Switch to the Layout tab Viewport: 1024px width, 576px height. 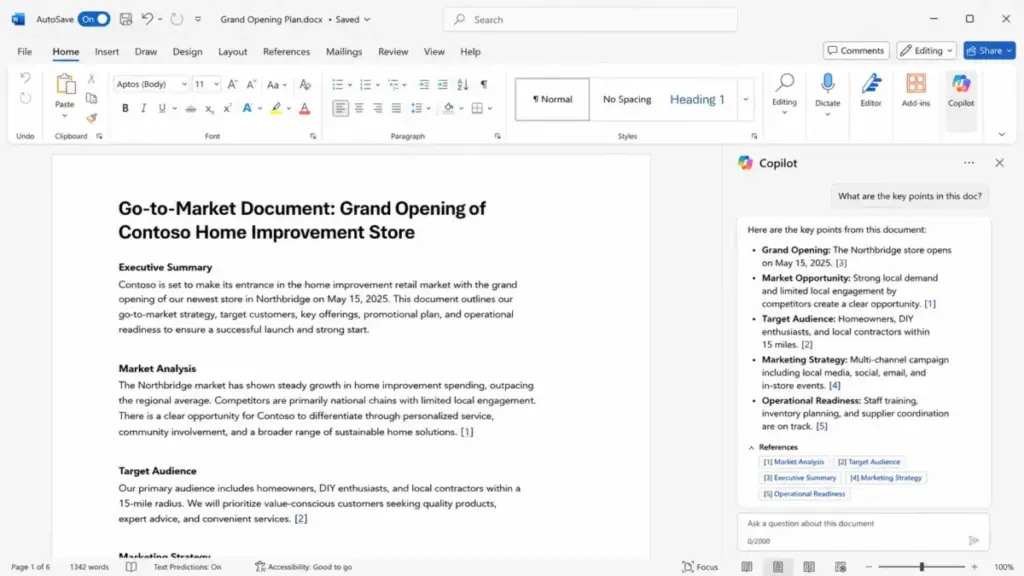click(232, 52)
